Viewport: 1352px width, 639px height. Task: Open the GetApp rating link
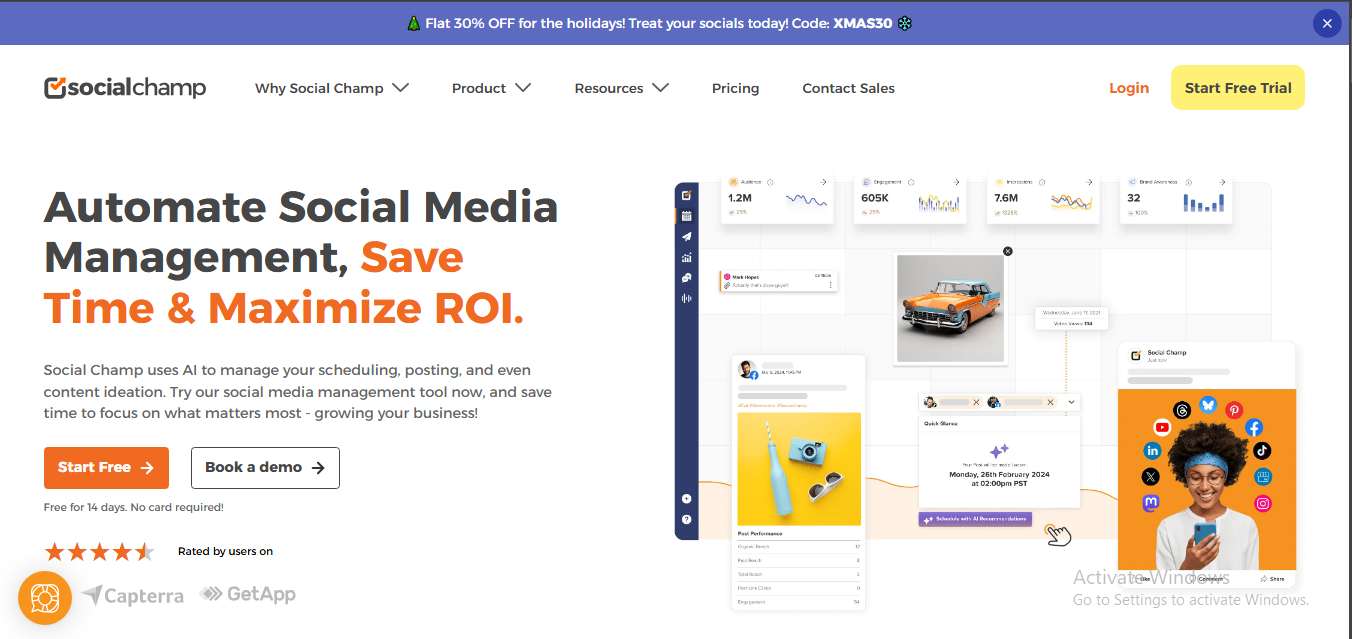(247, 594)
